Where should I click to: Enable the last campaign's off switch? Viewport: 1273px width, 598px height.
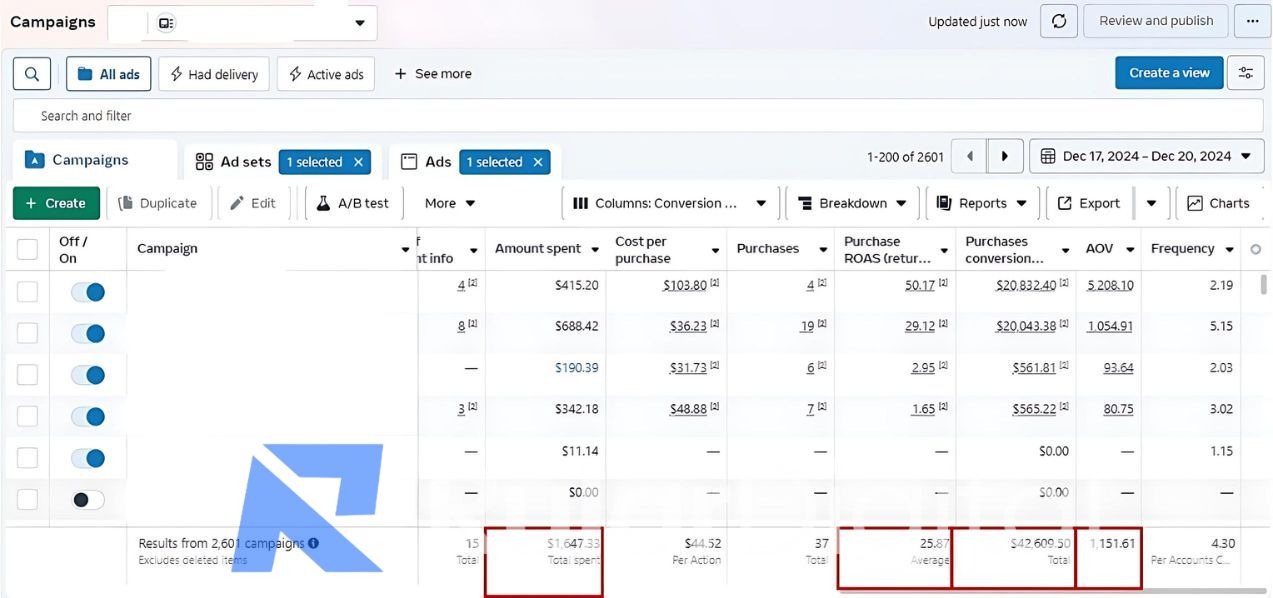click(x=88, y=500)
